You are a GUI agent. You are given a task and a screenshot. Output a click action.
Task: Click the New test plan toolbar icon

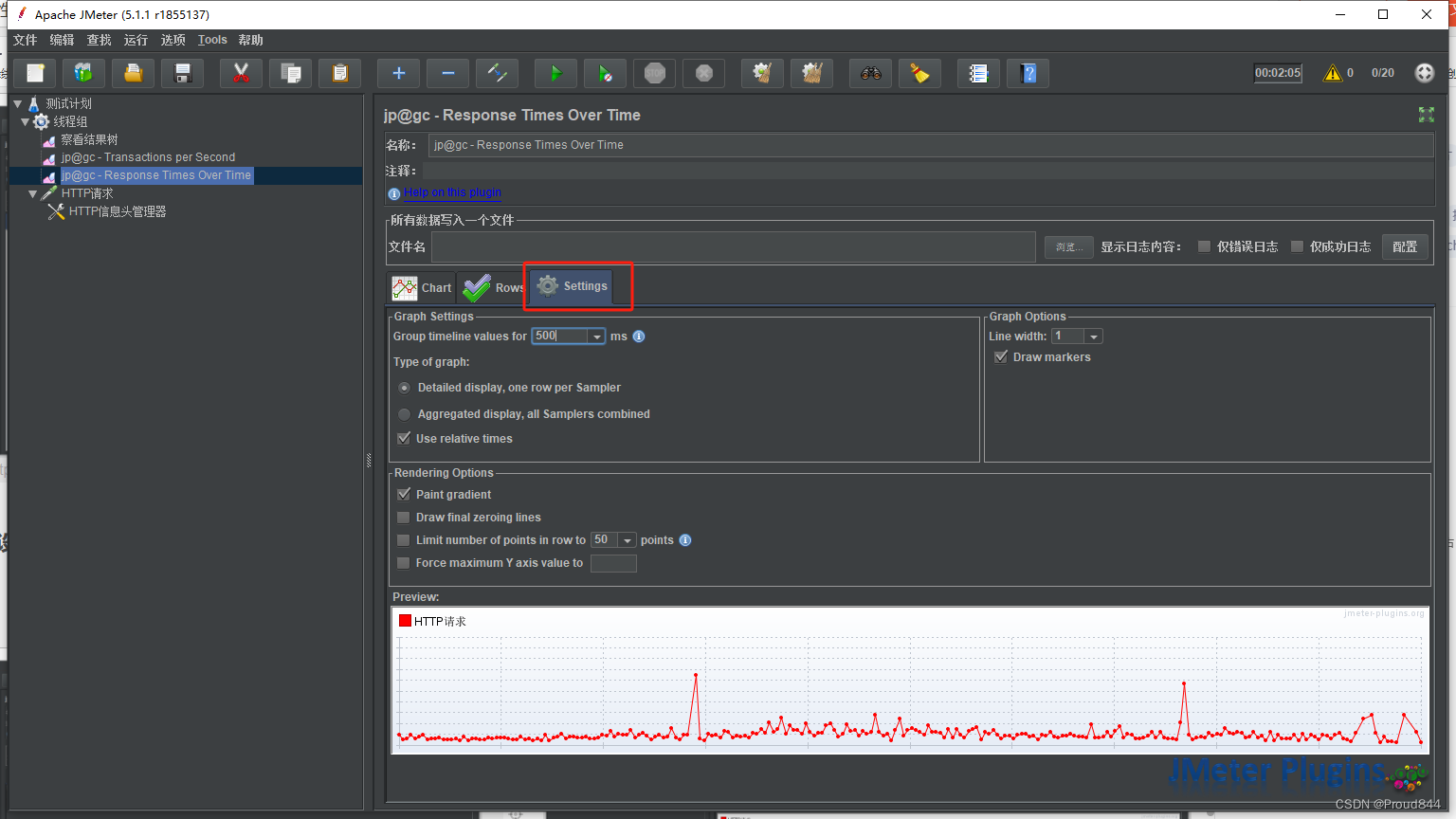[x=35, y=73]
